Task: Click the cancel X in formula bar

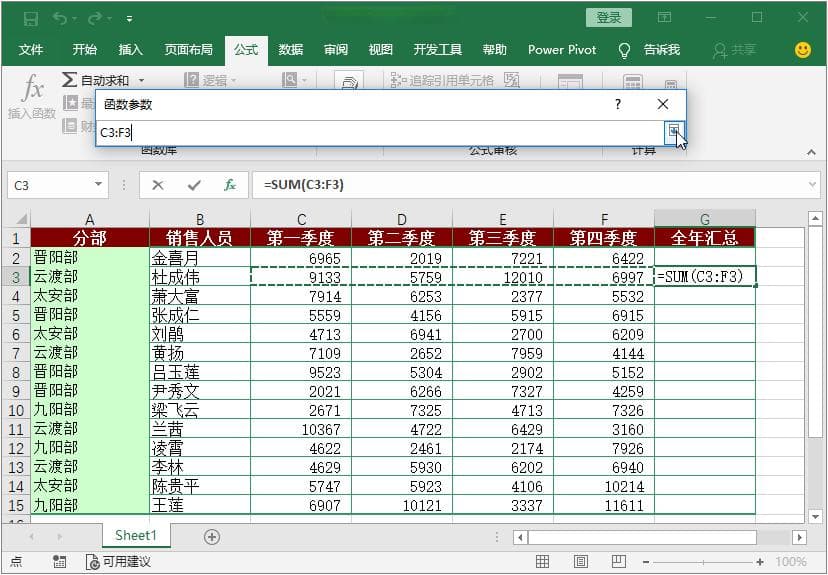Action: (x=157, y=185)
